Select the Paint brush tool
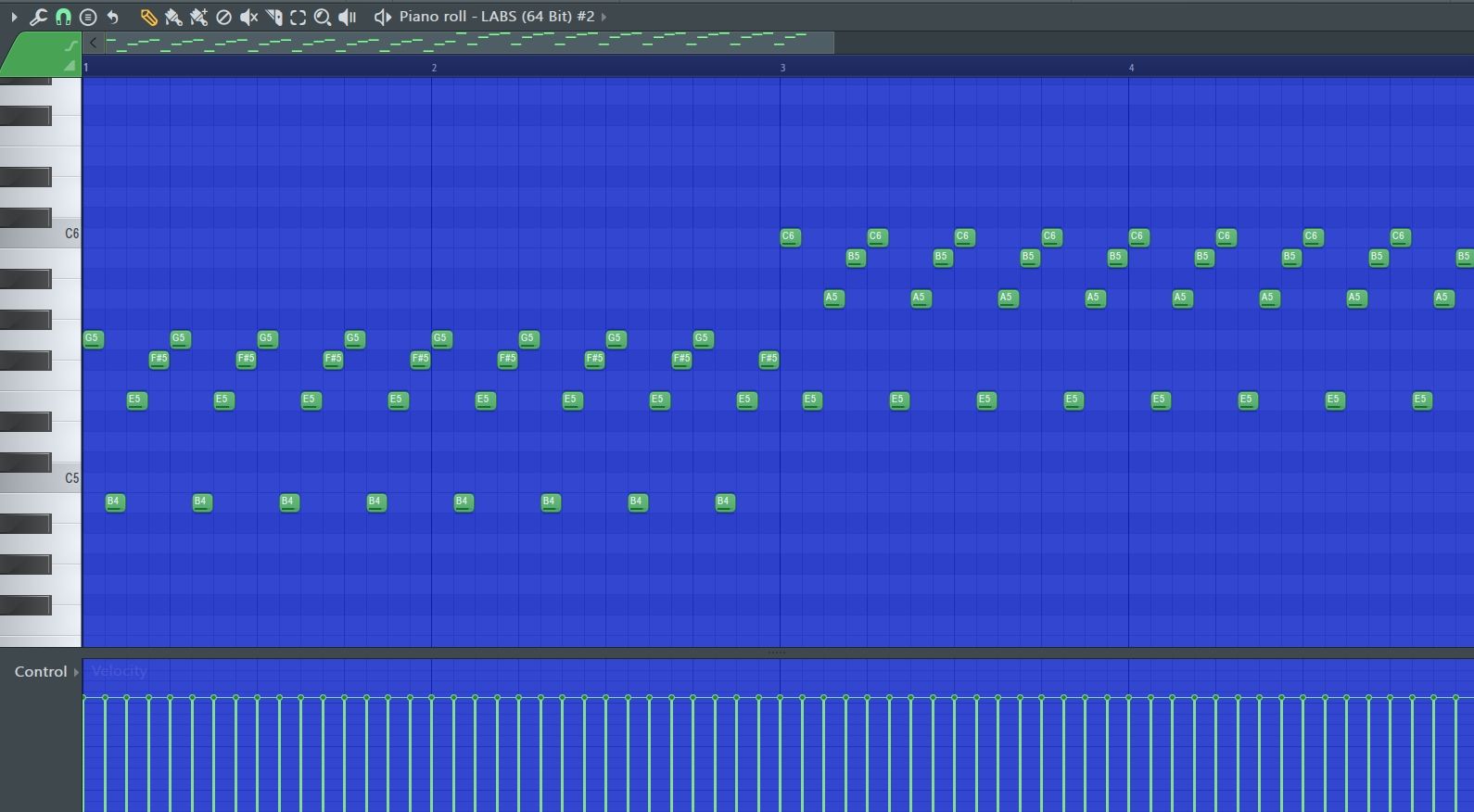The height and width of the screenshot is (812, 1474). tap(173, 17)
